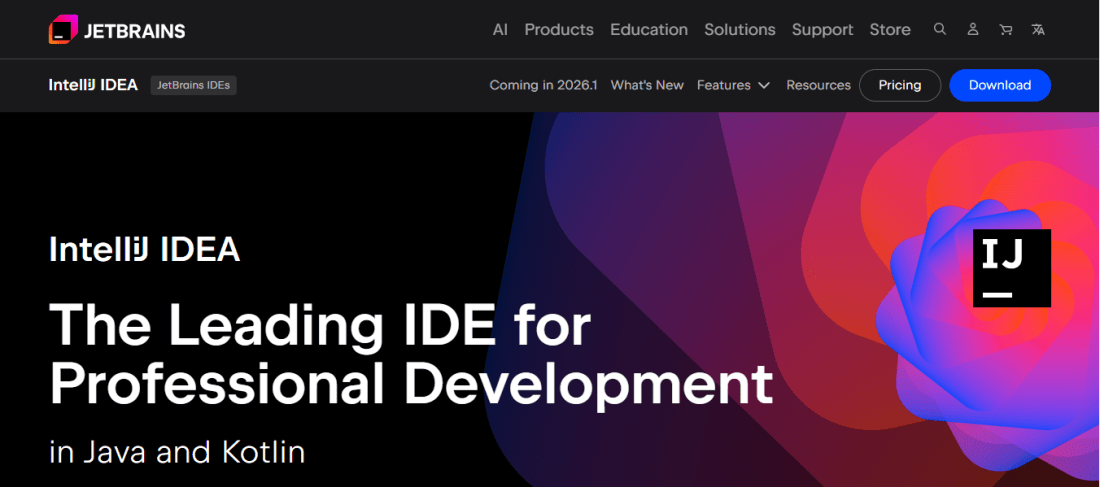The height and width of the screenshot is (487, 1100).
Task: Expand the Features dropdown
Action: coord(733,85)
